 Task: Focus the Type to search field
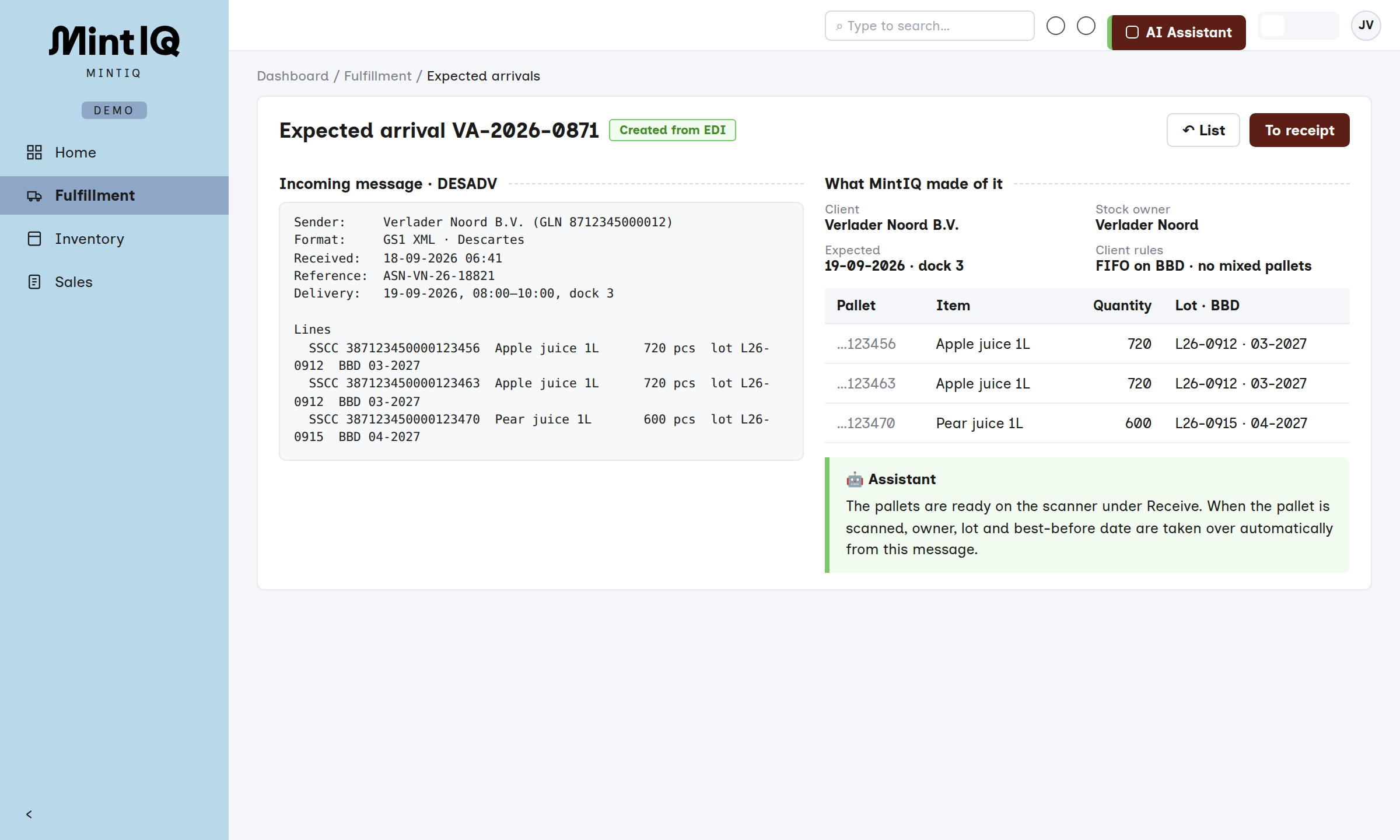tap(929, 26)
